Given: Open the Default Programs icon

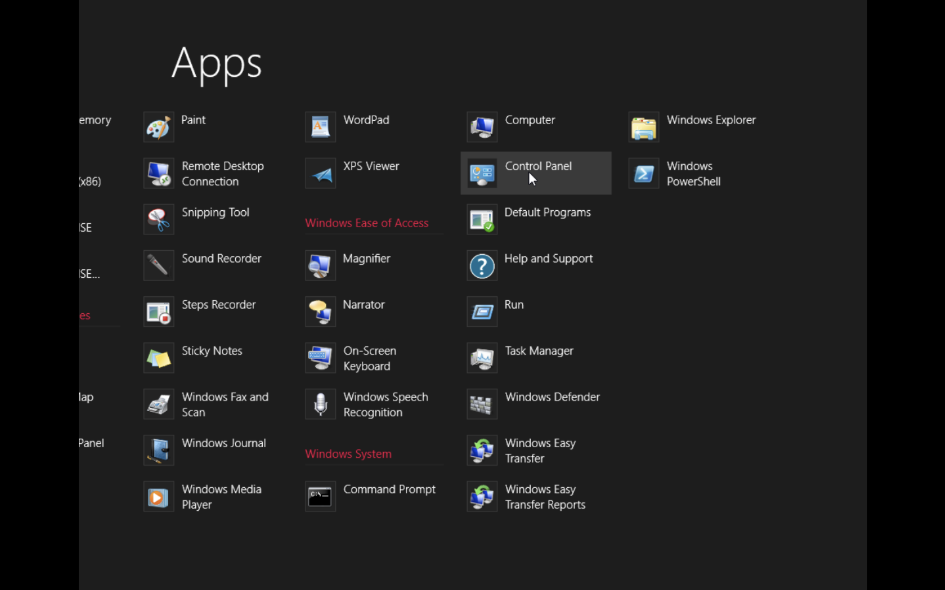Looking at the screenshot, I should (x=482, y=219).
